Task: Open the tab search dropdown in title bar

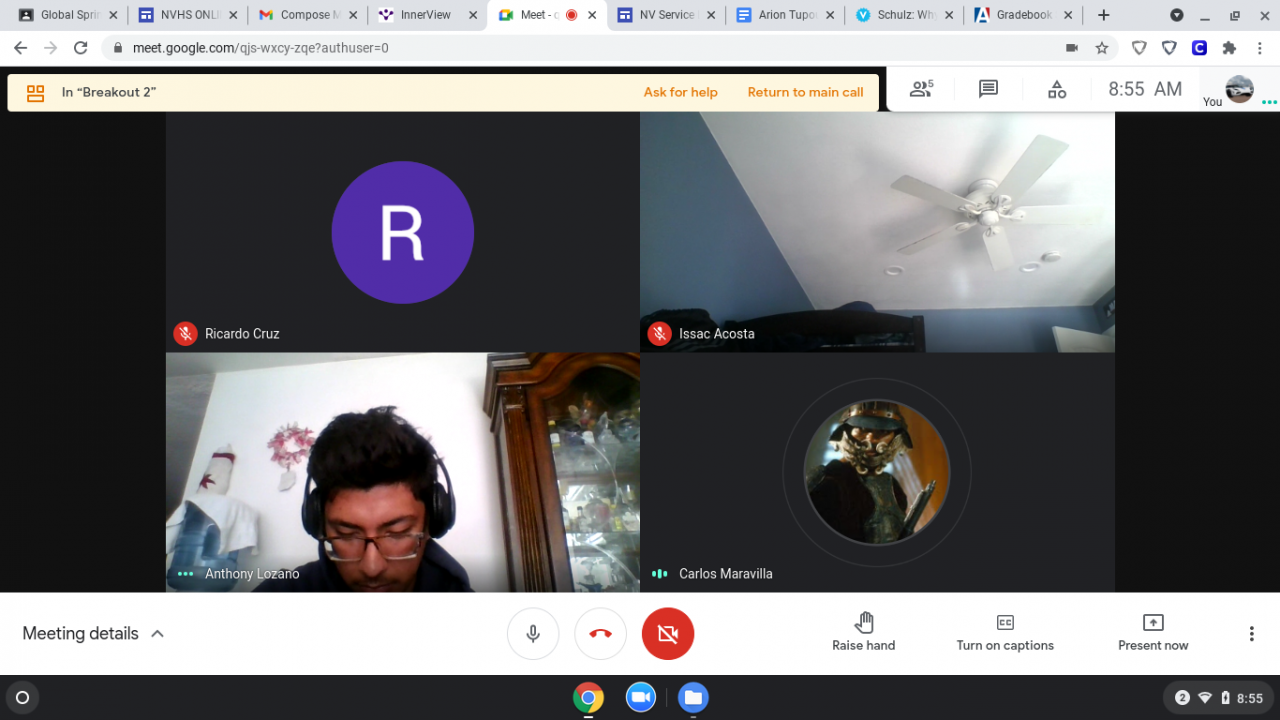Action: pos(1177,15)
